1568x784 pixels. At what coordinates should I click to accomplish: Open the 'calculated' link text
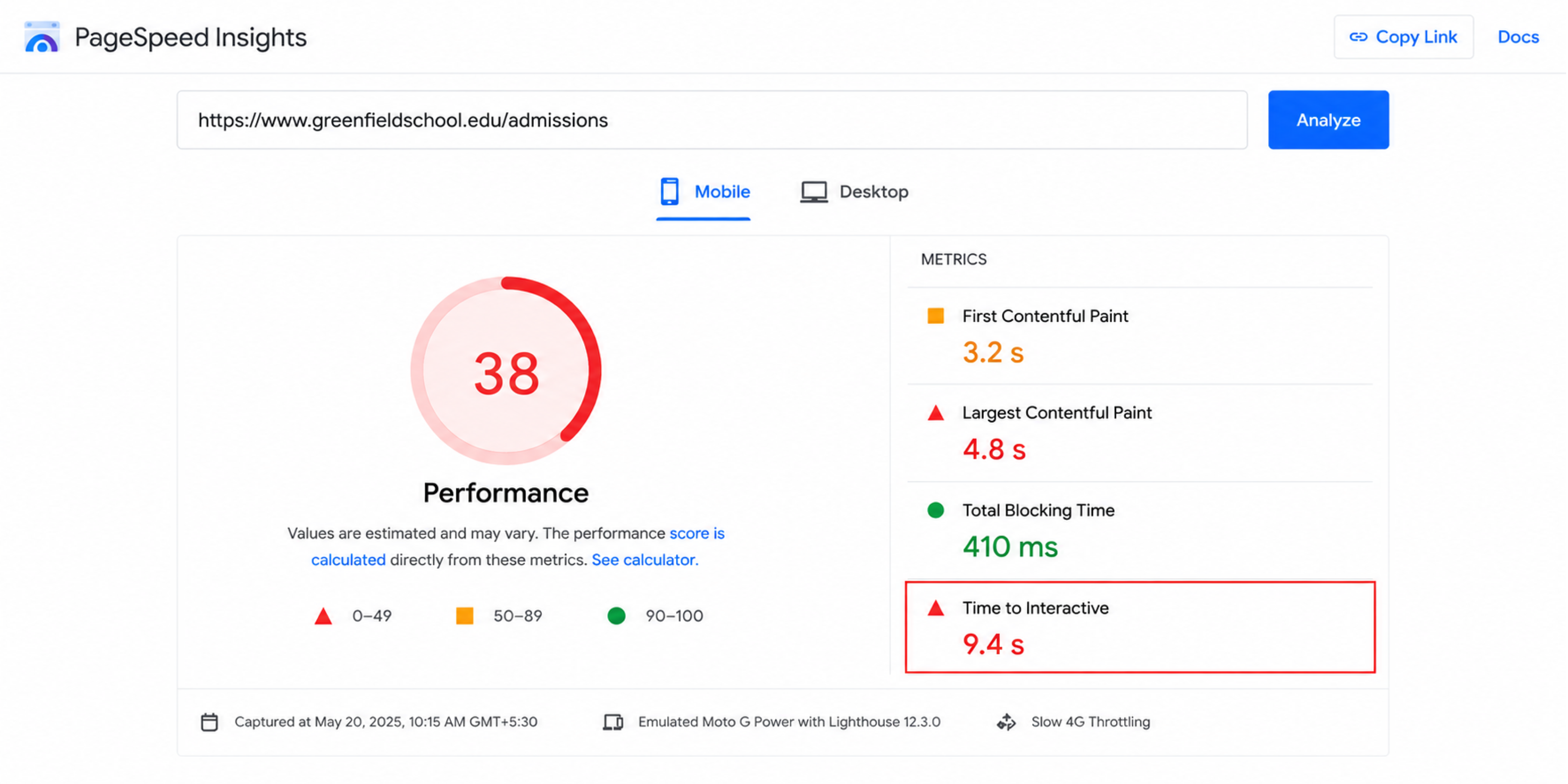tap(348, 560)
